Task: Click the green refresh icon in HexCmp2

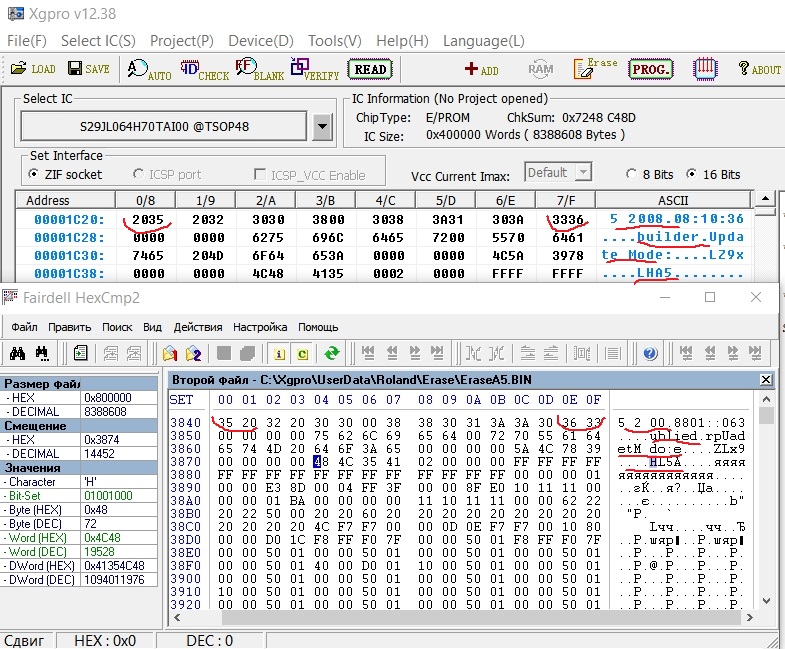Action: click(332, 353)
